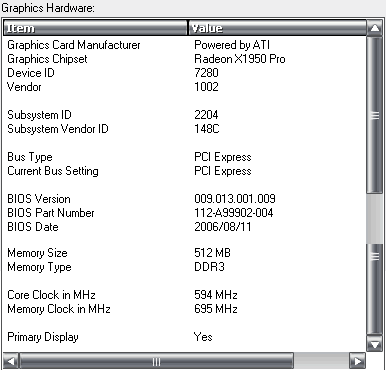
Task: Click the 148C value
Action: coord(207,129)
